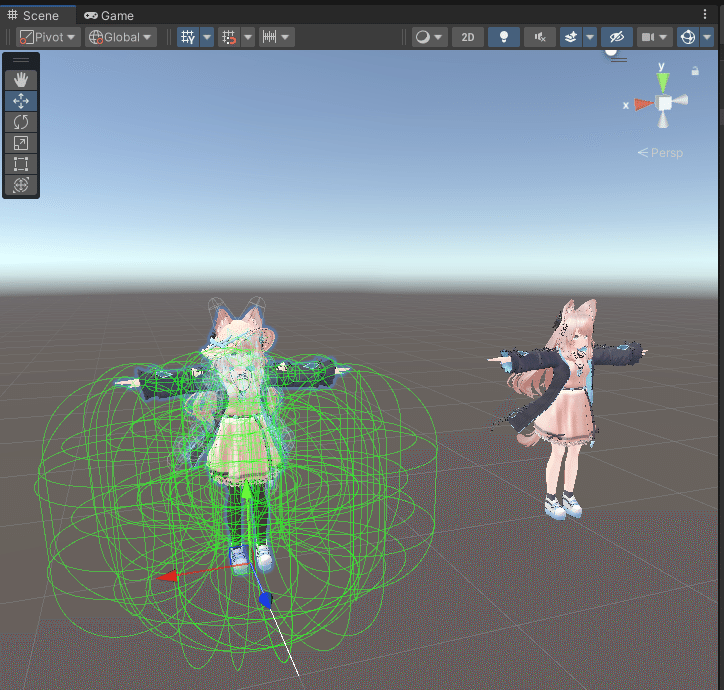This screenshot has width=724, height=690.
Task: Open grid axis options dropdown arrow
Action: (x=207, y=37)
